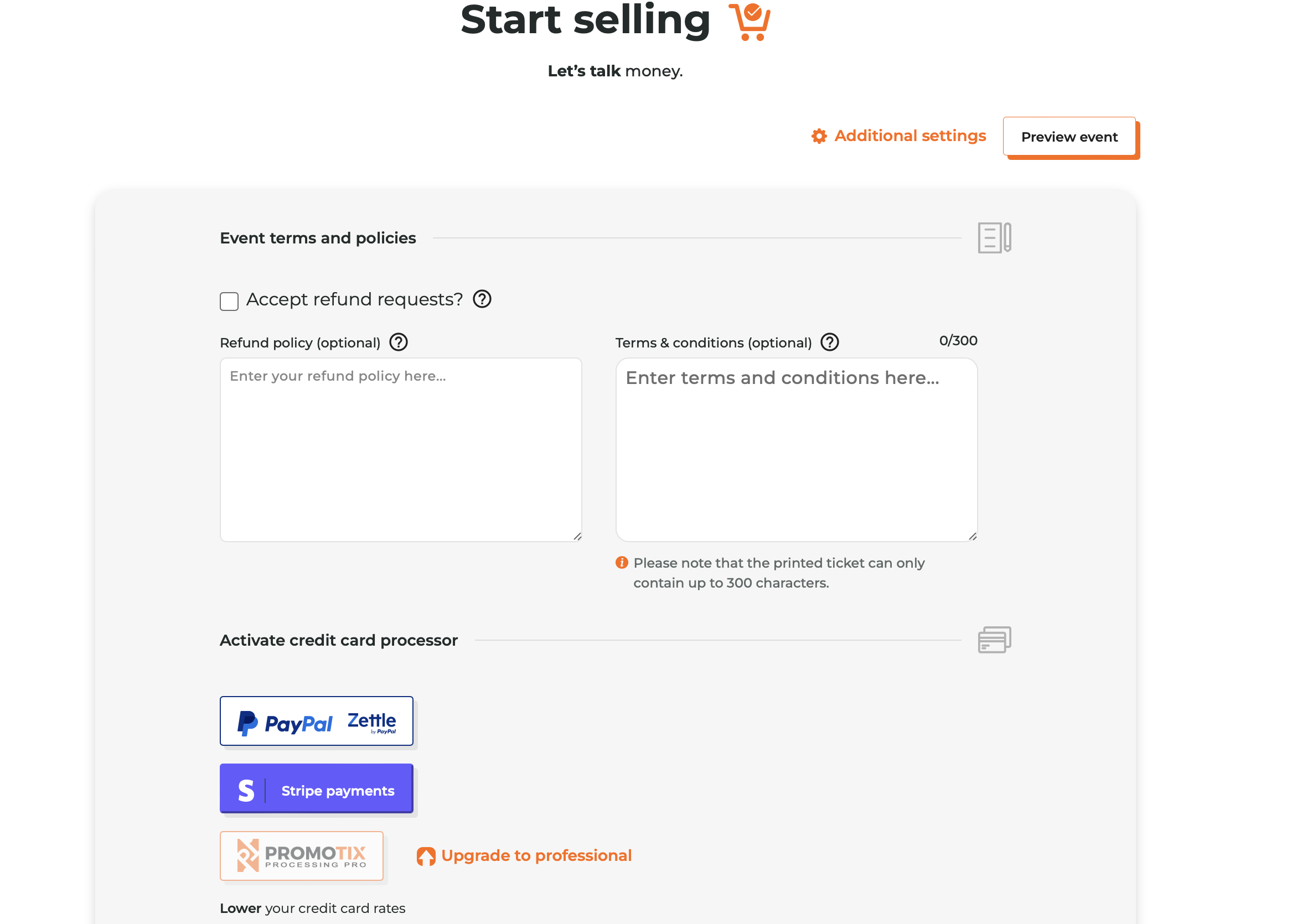
Task: Open Additional settings link
Action: pyautogui.click(x=909, y=136)
